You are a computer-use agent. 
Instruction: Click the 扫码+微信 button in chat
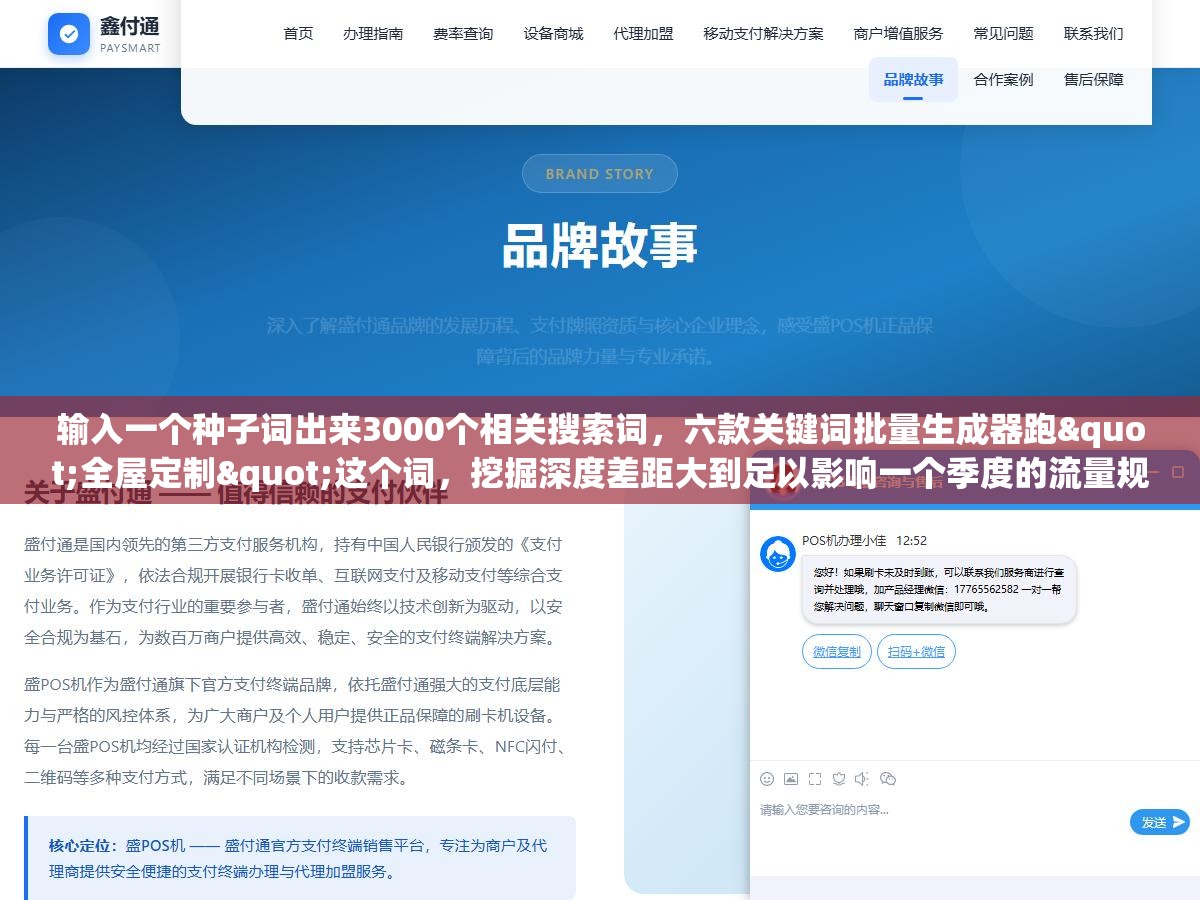pos(916,652)
